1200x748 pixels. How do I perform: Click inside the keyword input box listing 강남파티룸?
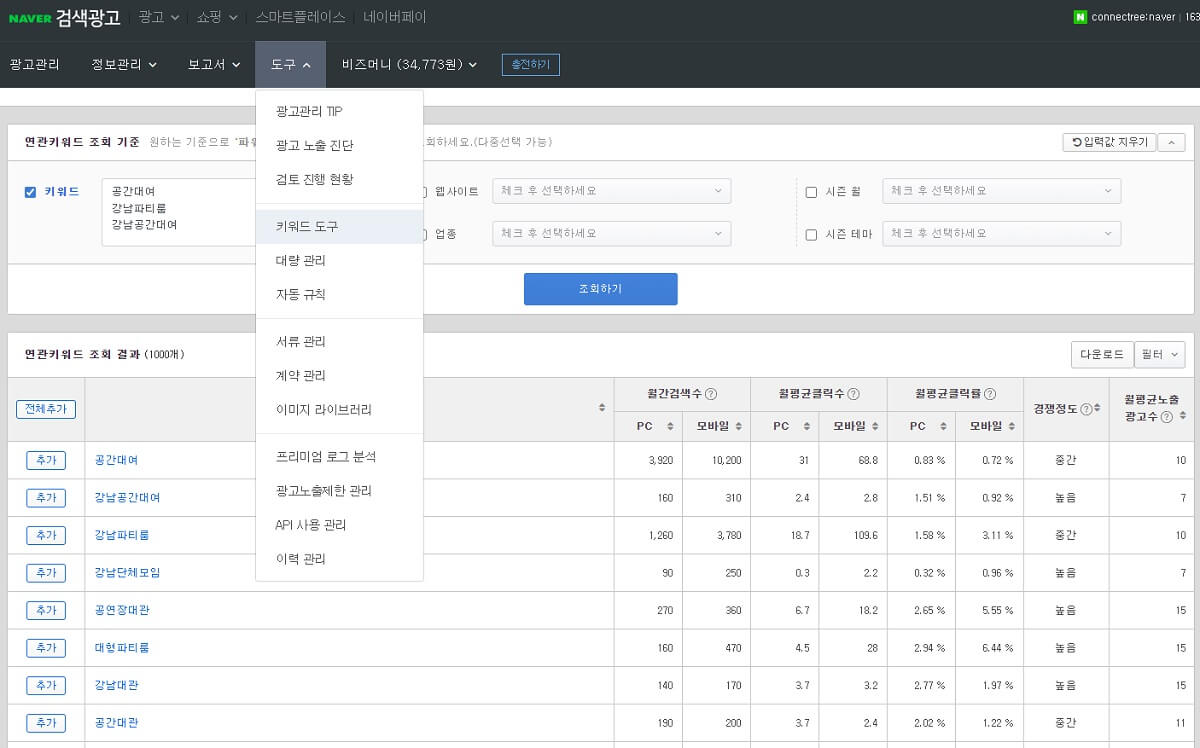(x=180, y=211)
